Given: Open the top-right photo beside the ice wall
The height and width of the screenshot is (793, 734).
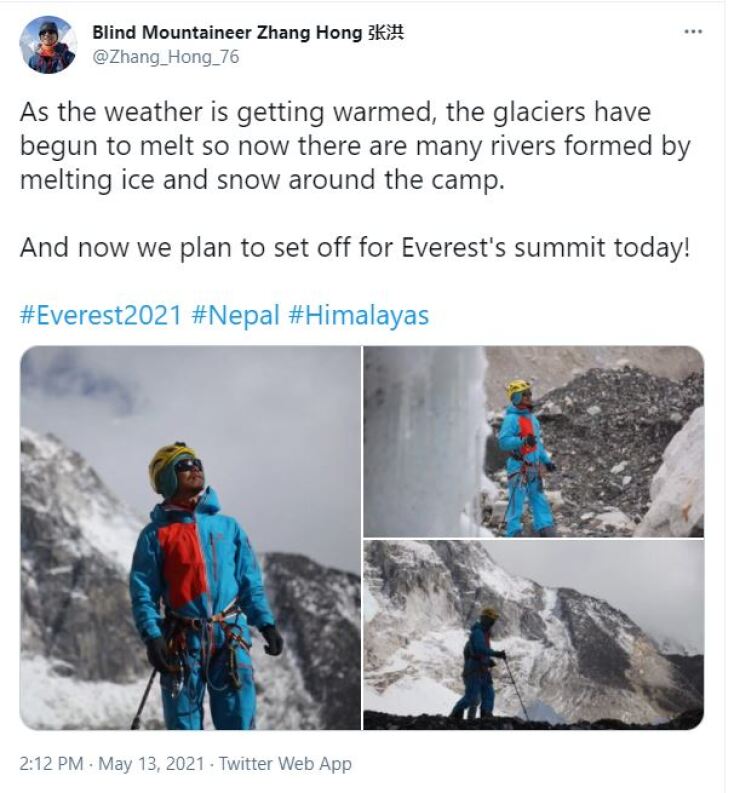Looking at the screenshot, I should [534, 440].
